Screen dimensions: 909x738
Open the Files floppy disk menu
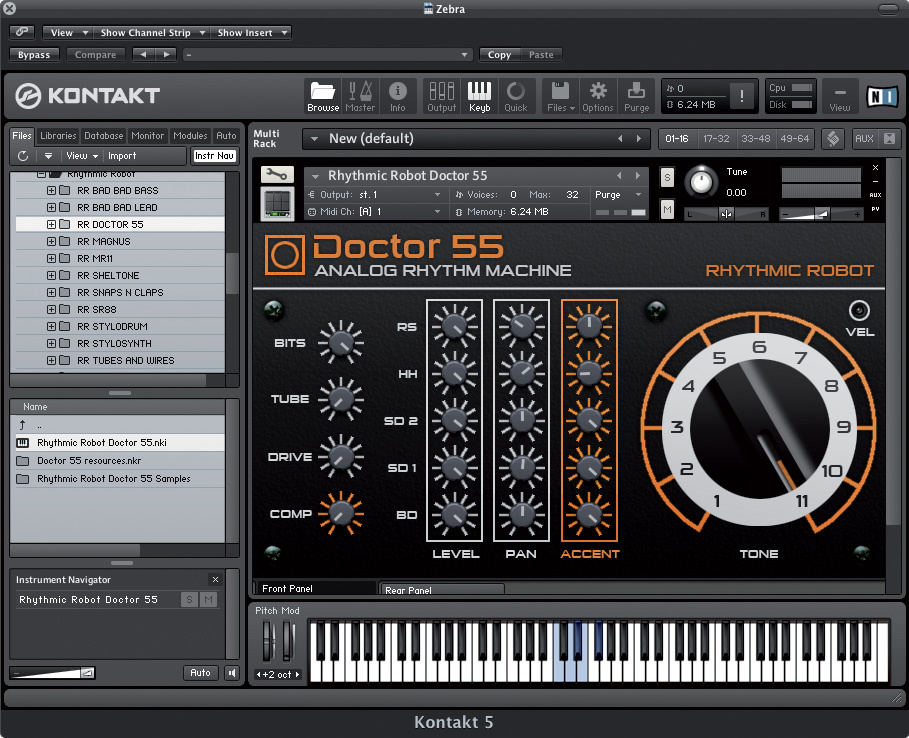561,96
